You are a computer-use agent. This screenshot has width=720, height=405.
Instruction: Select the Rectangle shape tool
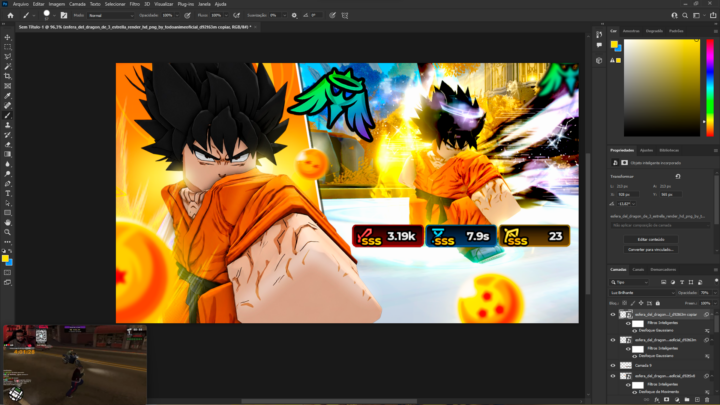click(x=7, y=213)
